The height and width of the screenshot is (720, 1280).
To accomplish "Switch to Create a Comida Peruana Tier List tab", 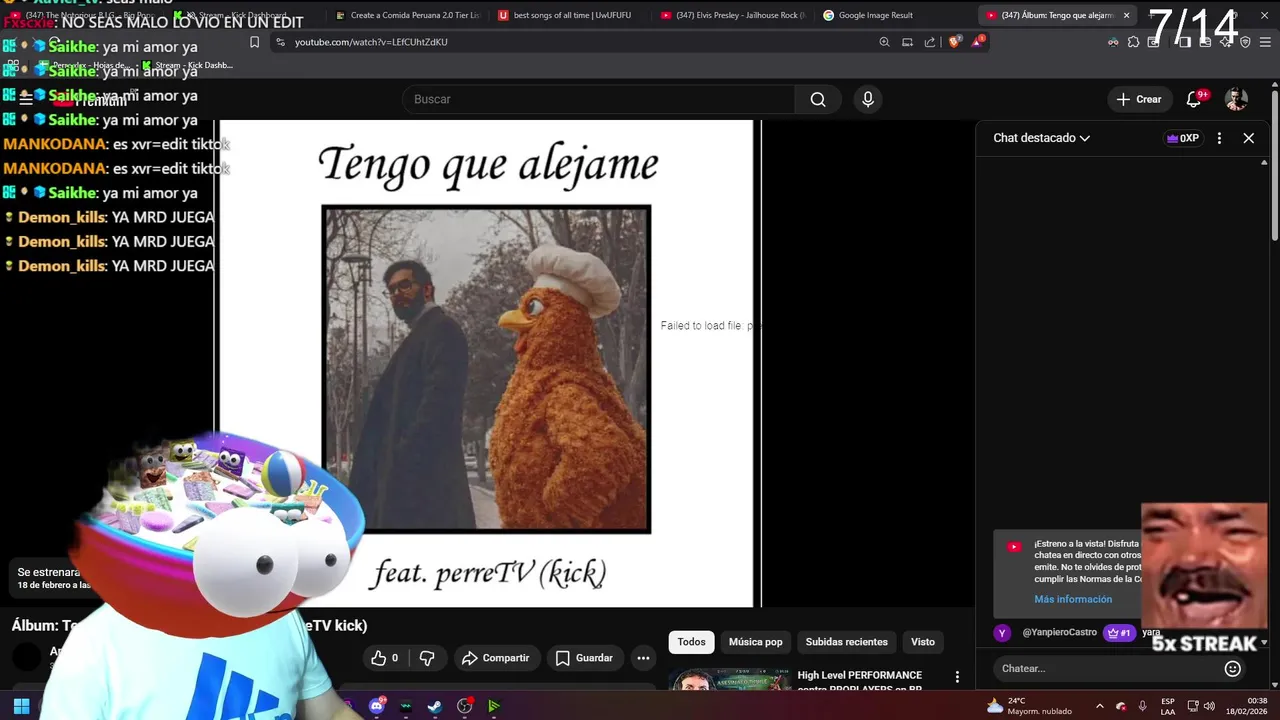I will [408, 15].
